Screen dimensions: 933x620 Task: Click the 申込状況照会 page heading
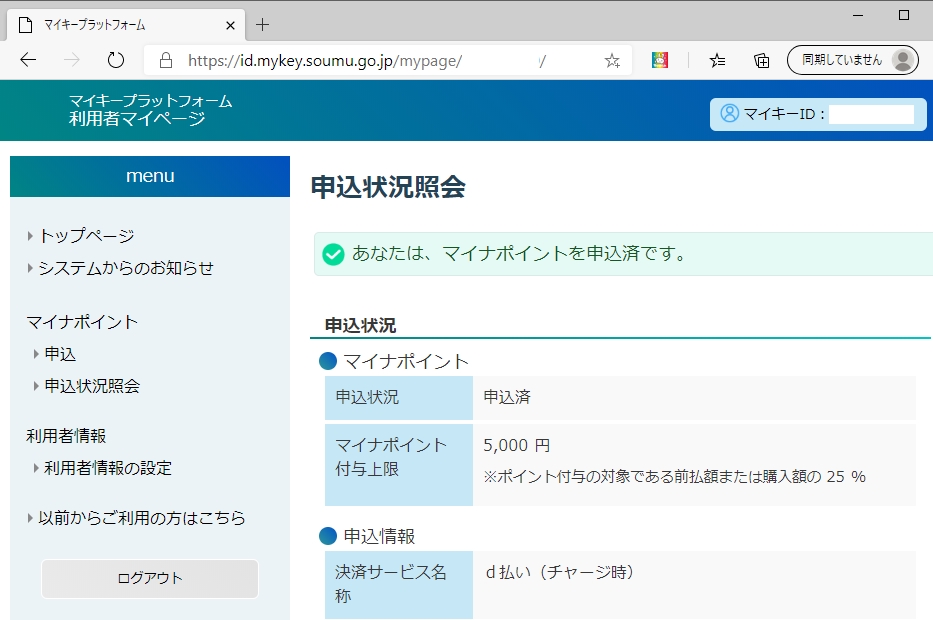388,187
